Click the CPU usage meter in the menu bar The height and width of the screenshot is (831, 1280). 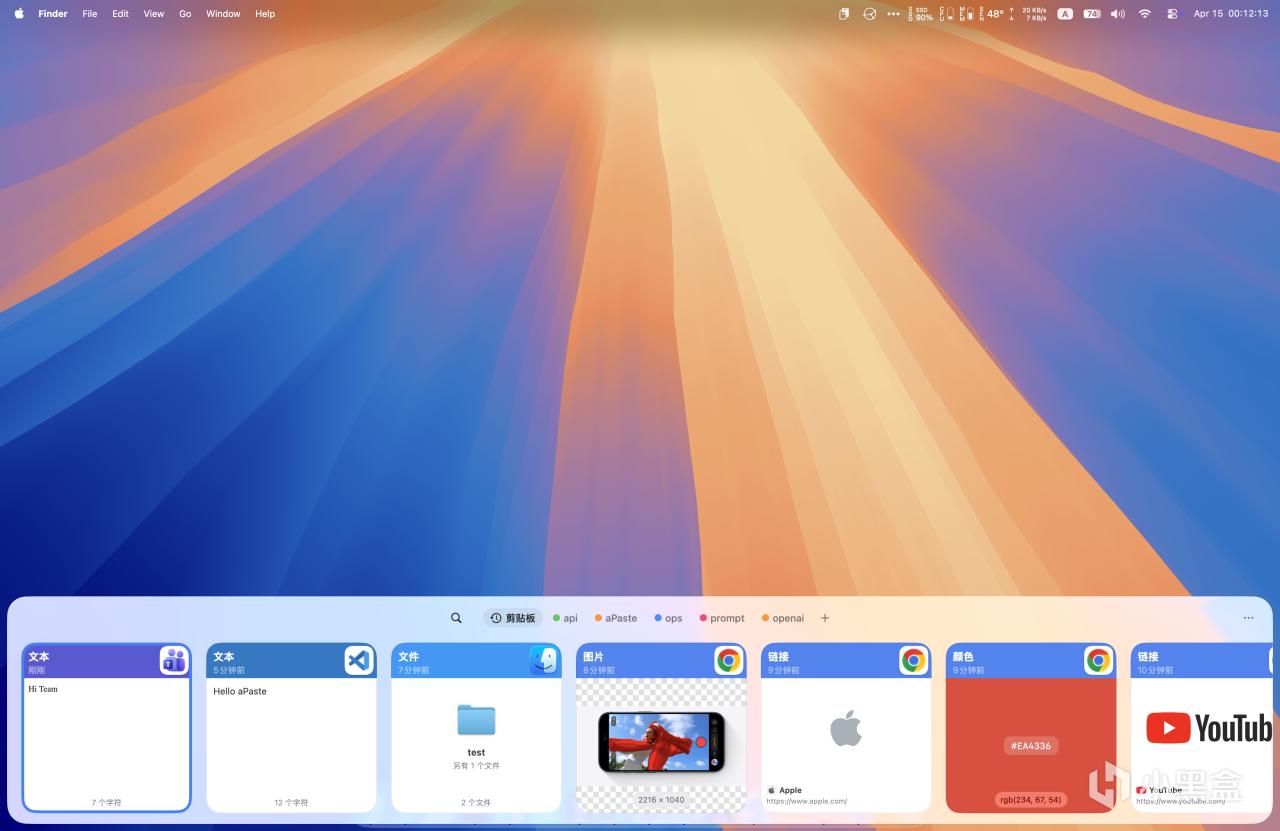946,14
